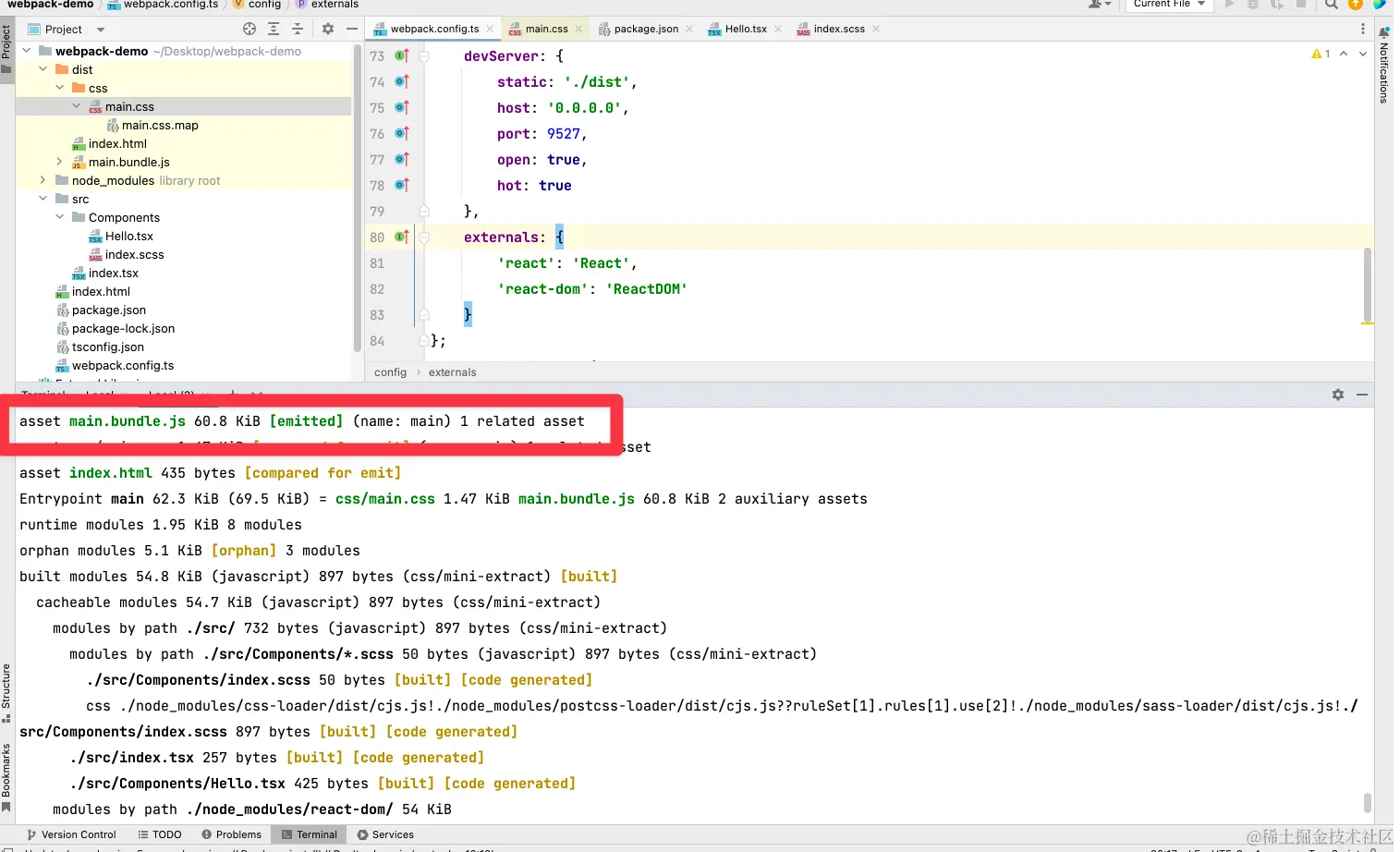Click the Project tree vertical scrollbar
Image resolution: width=1400 pixels, height=852 pixels.
pos(358,199)
